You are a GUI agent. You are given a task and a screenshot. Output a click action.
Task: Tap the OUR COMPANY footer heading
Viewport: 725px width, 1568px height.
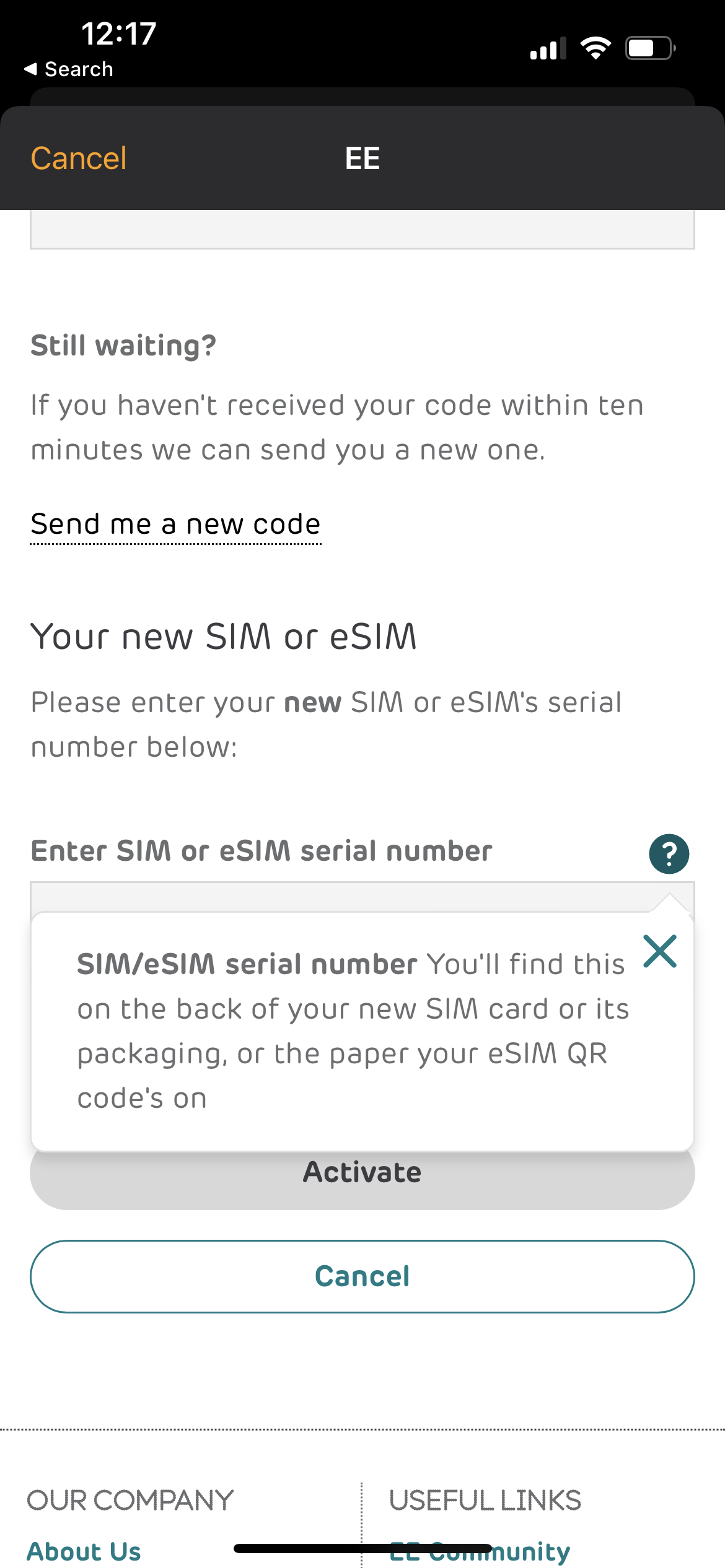point(130,1500)
